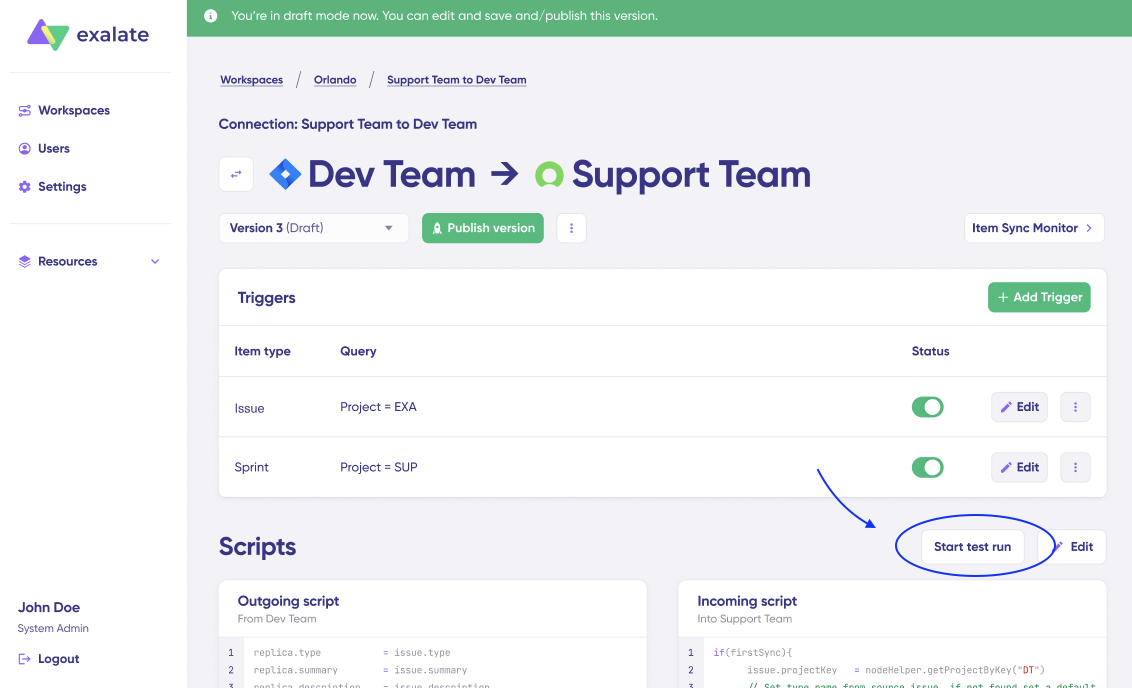
Task: Click the Jira diamond icon next to Dev Team
Action: 285,174
